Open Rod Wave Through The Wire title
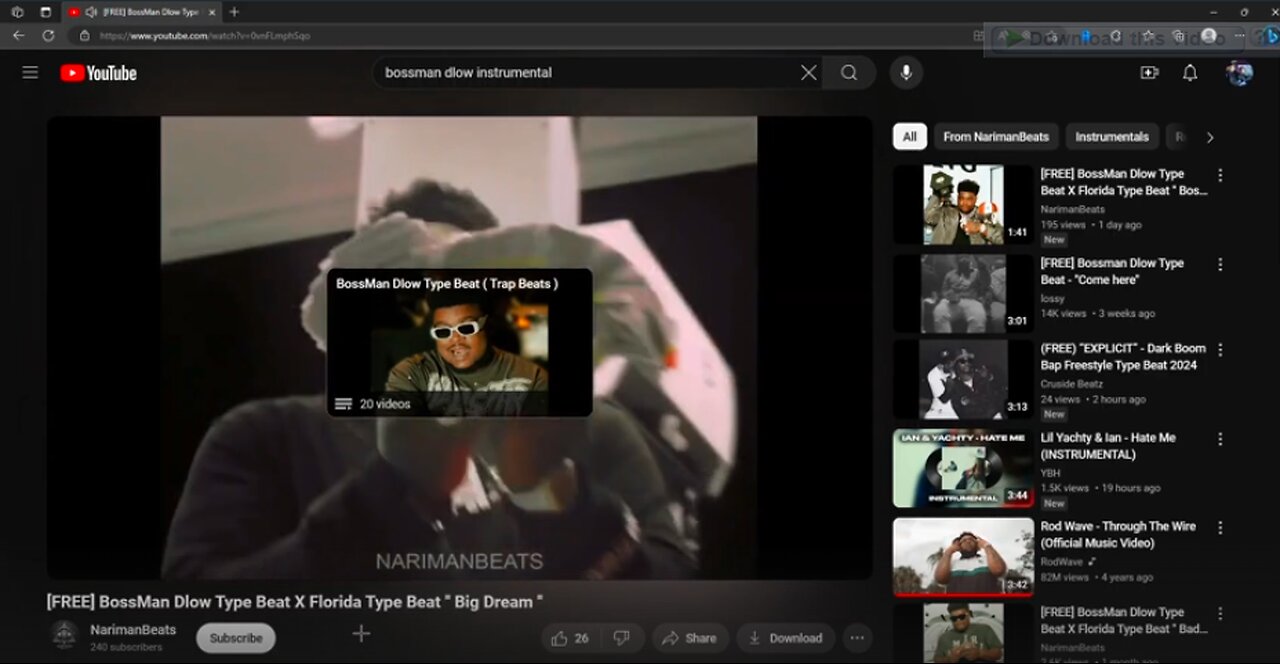 (x=1118, y=535)
